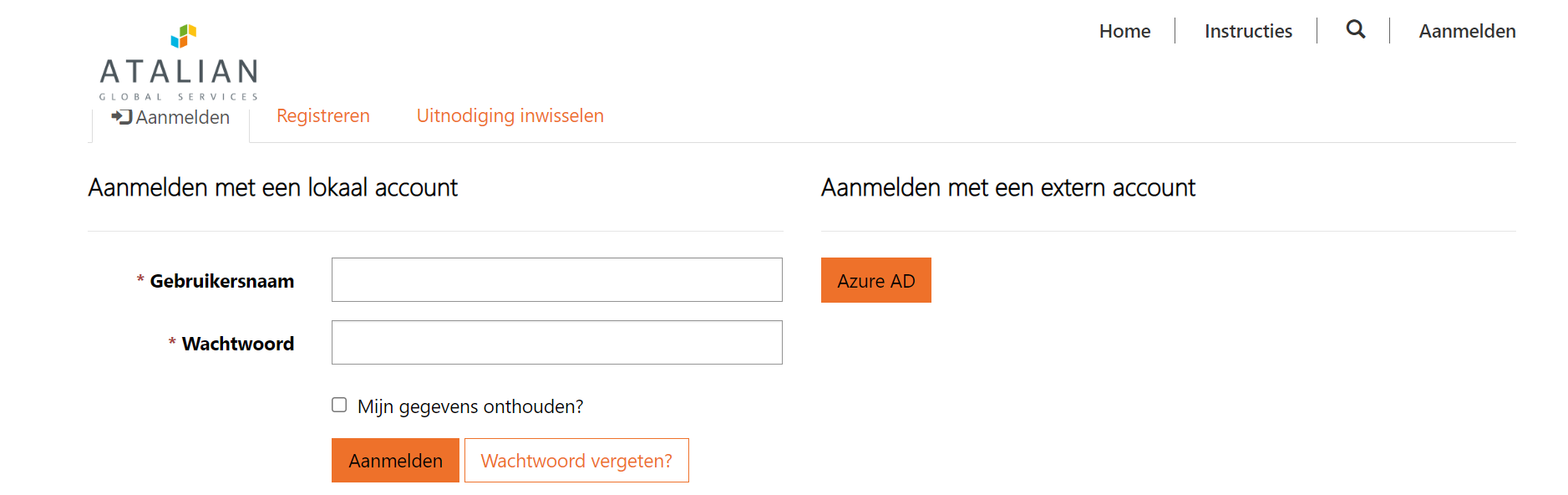Focus the Gebruikersnaam text field
1568x495 pixels.
[x=556, y=279]
